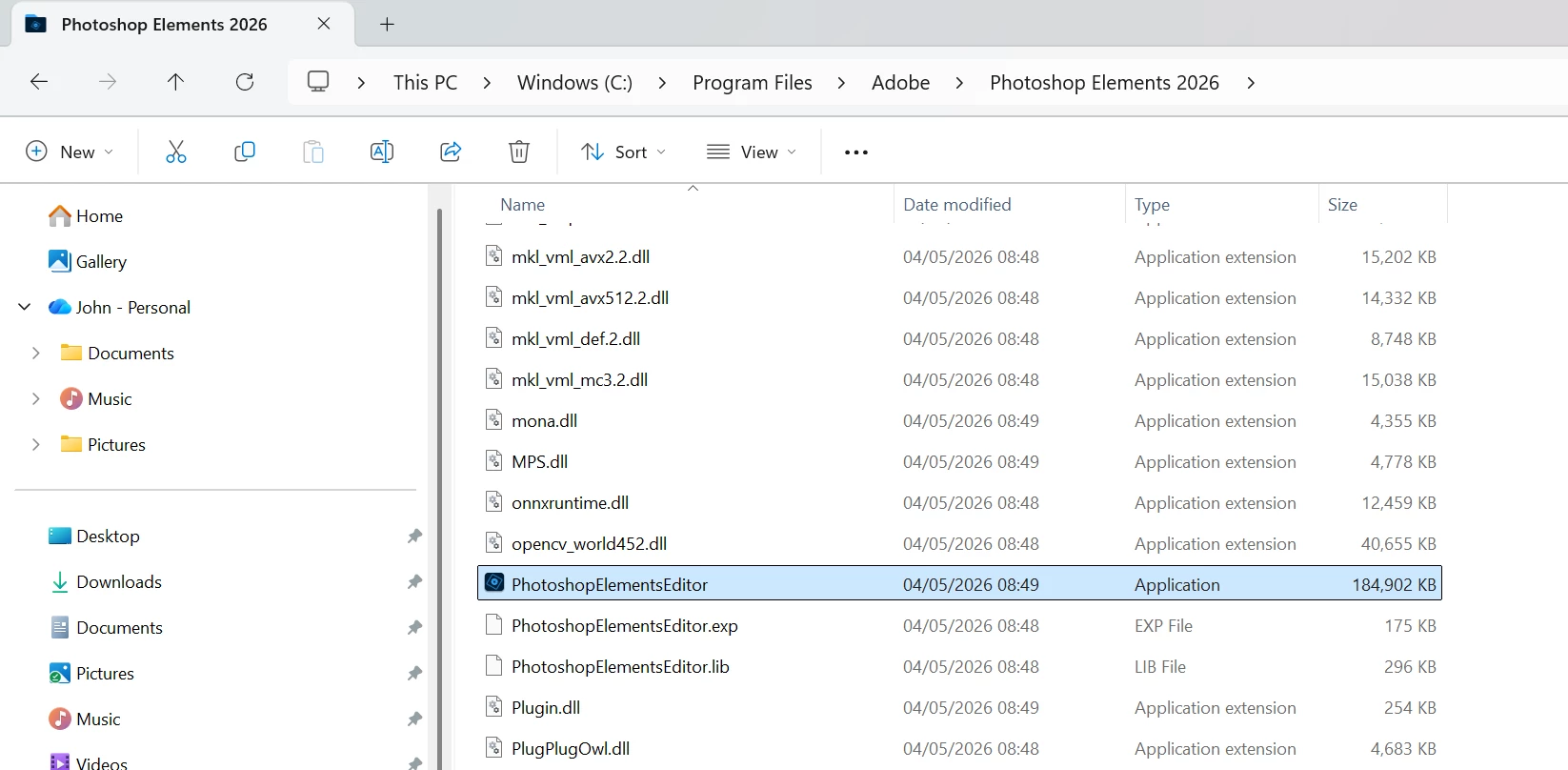Open Home in navigation pane

86,216
